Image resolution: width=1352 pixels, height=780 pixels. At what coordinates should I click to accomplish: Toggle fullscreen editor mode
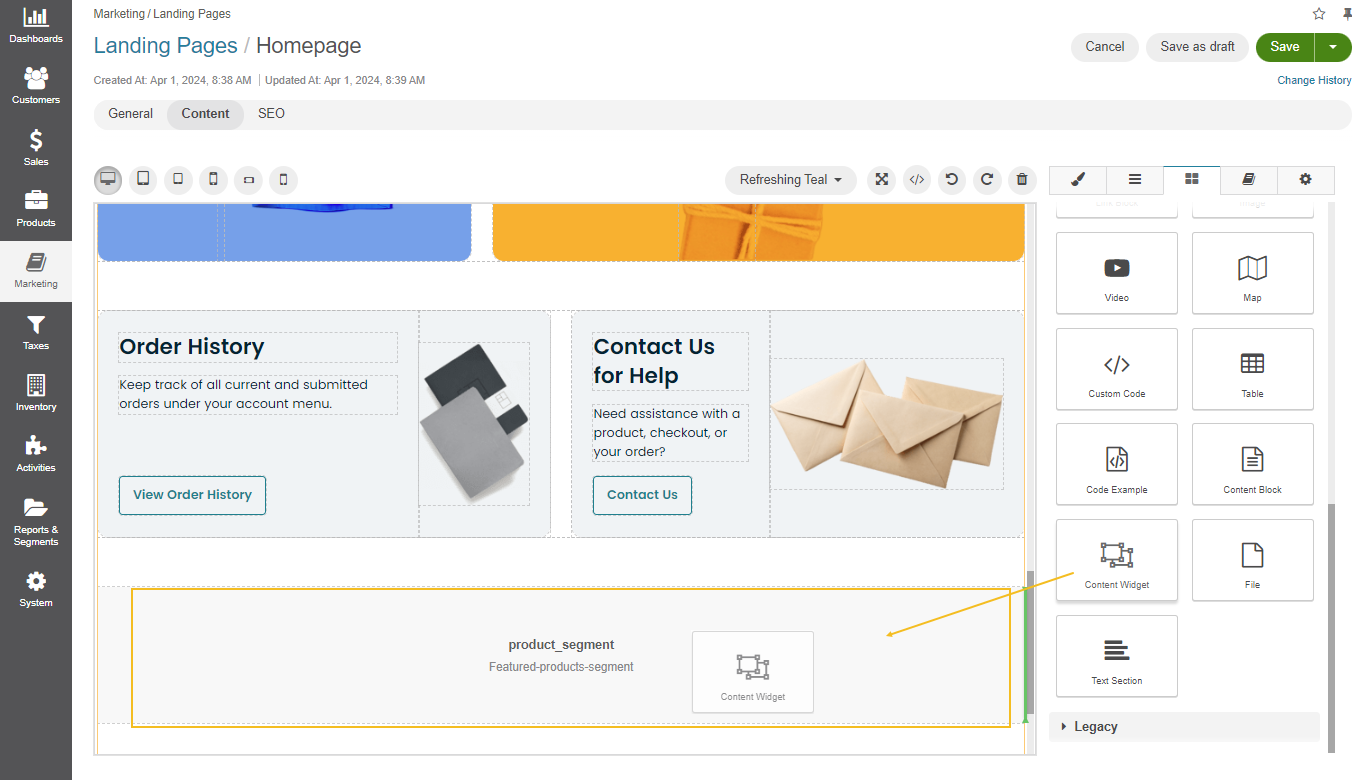pos(882,180)
